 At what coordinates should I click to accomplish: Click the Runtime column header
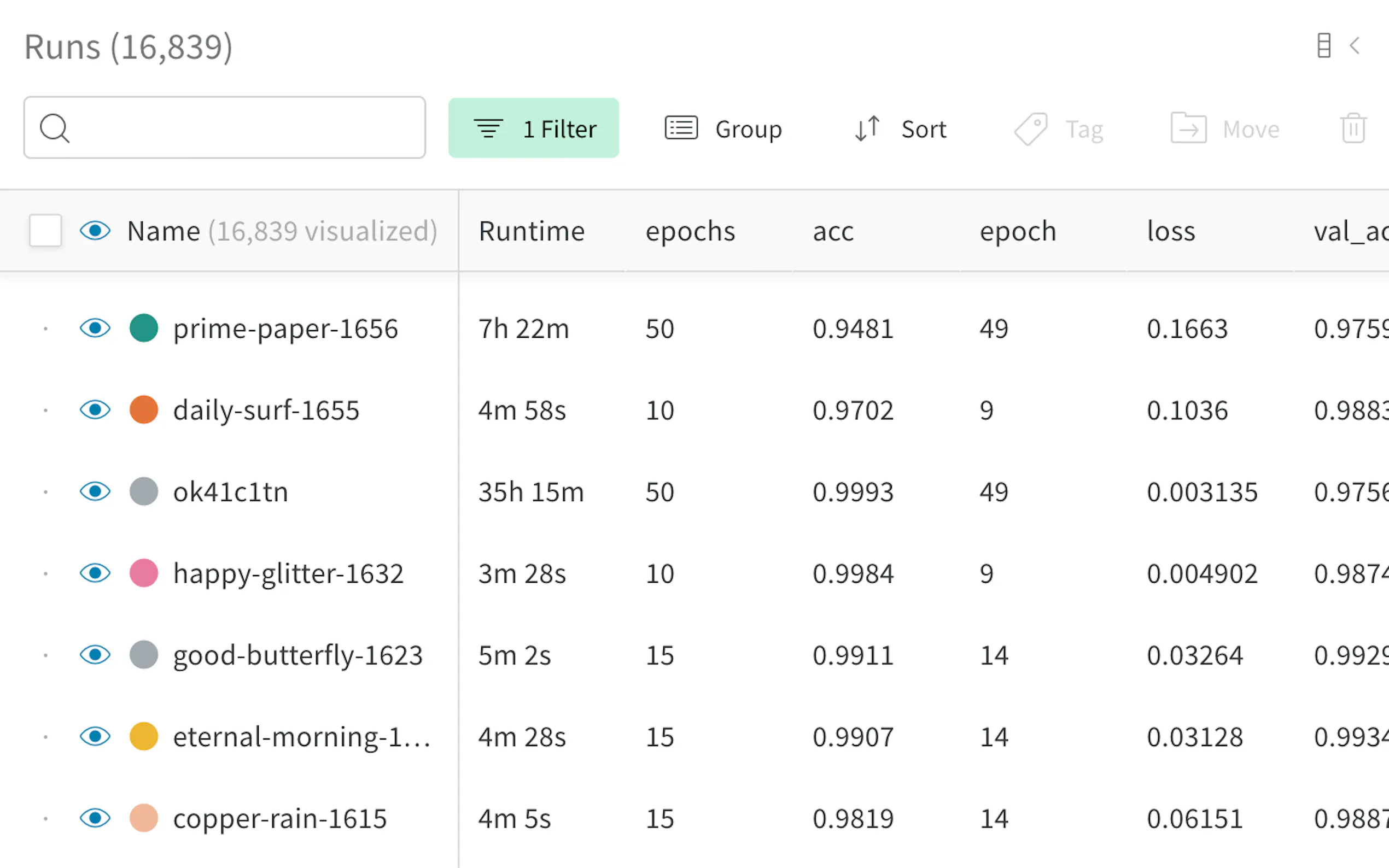point(532,231)
